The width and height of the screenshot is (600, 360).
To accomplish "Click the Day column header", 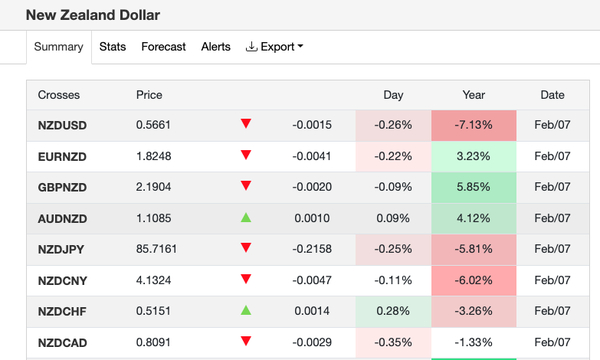I will point(393,95).
